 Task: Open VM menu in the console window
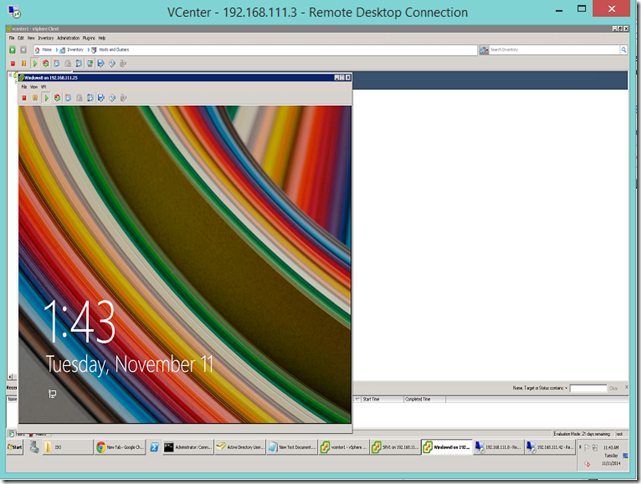tap(43, 87)
